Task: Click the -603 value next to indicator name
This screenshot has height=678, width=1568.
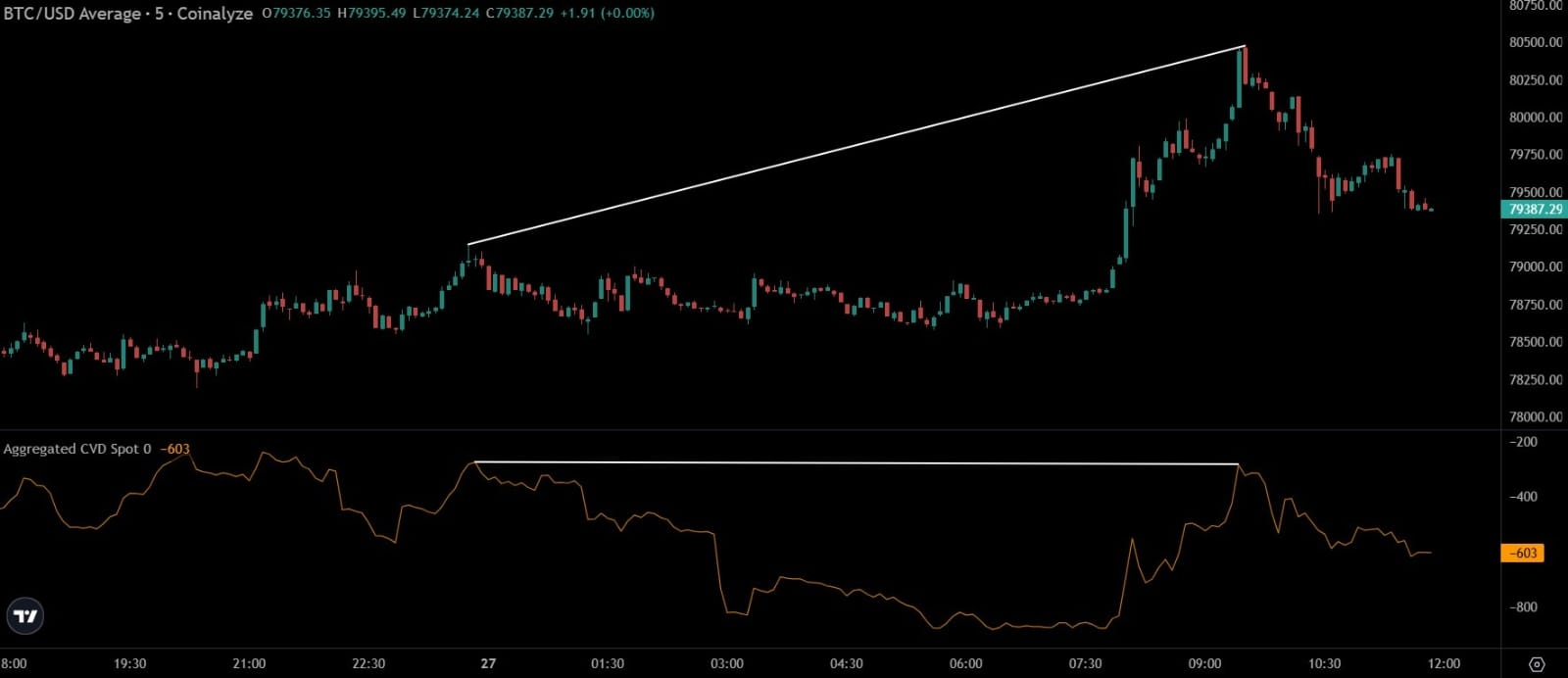Action: [175, 449]
